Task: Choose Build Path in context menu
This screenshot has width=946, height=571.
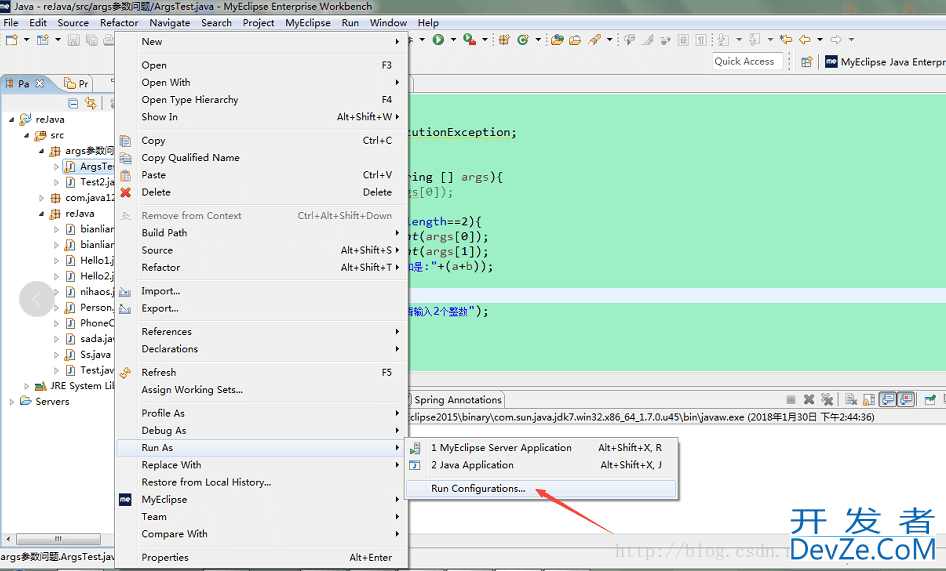Action: [x=261, y=232]
